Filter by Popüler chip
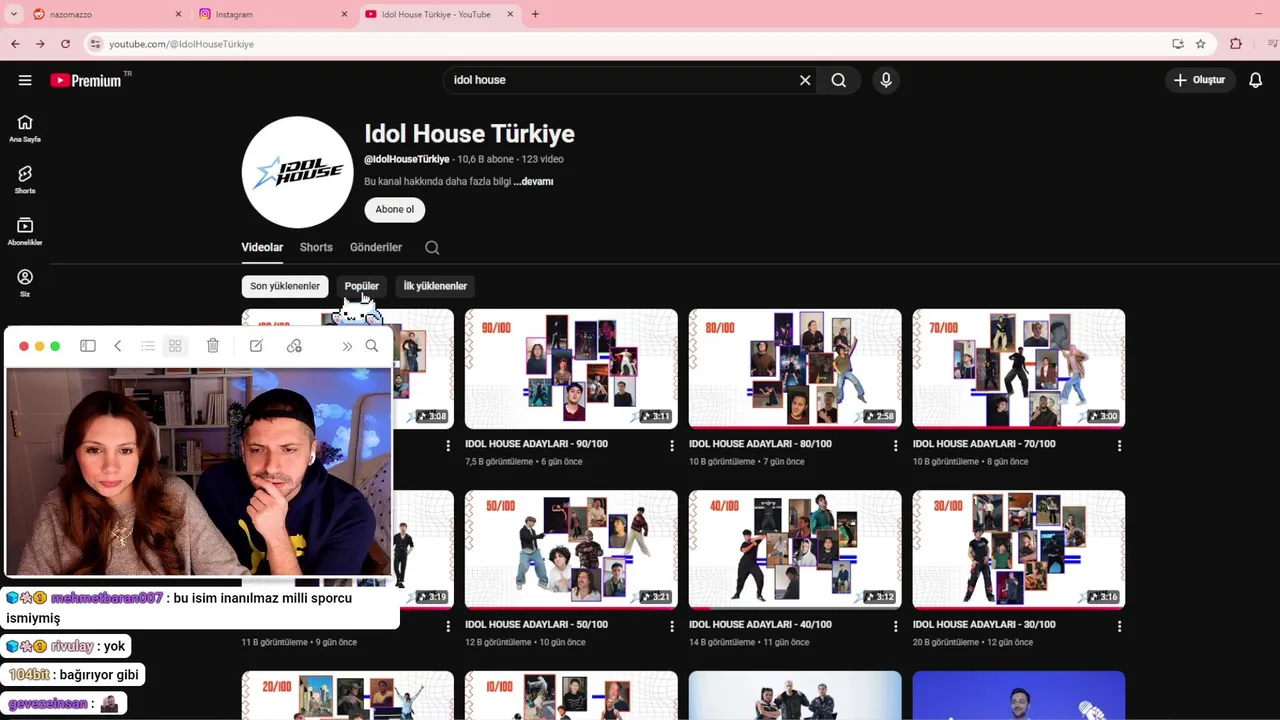 (x=362, y=286)
